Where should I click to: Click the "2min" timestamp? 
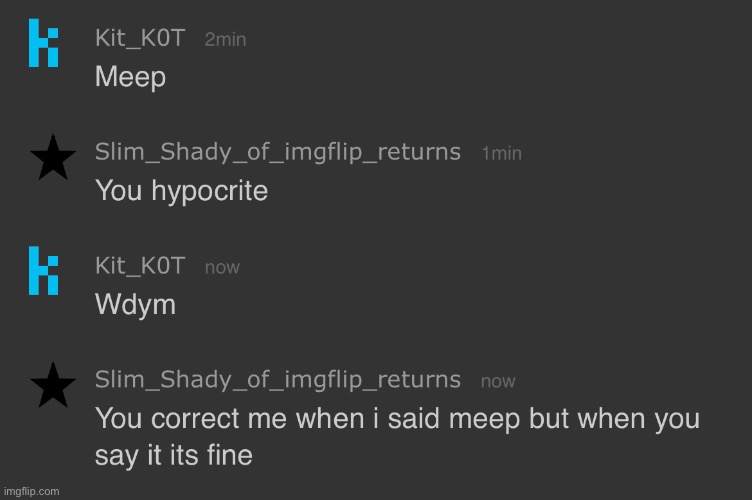[225, 40]
